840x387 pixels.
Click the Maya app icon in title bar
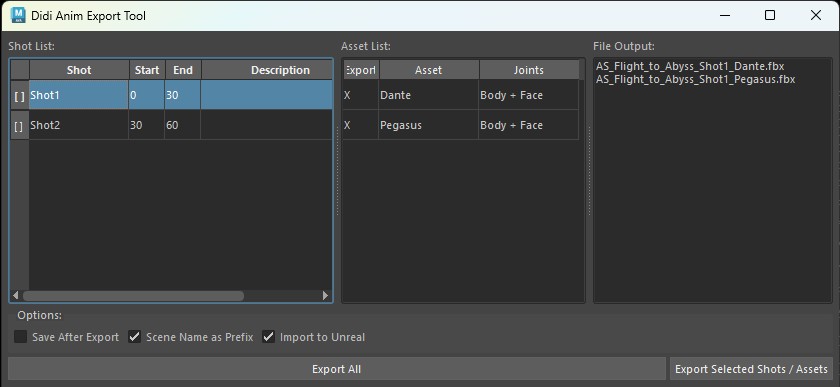[18, 15]
